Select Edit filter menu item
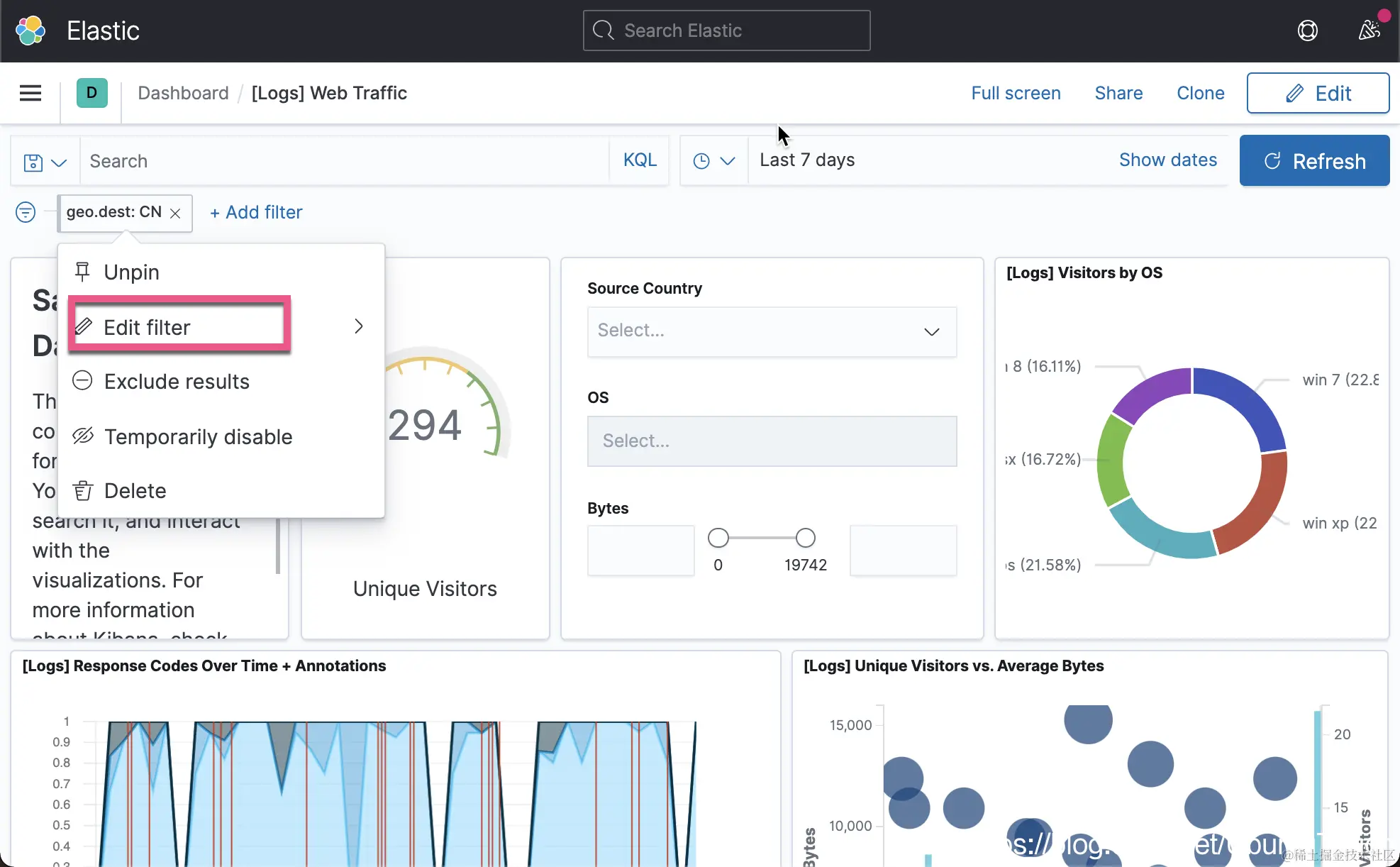 pos(147,327)
